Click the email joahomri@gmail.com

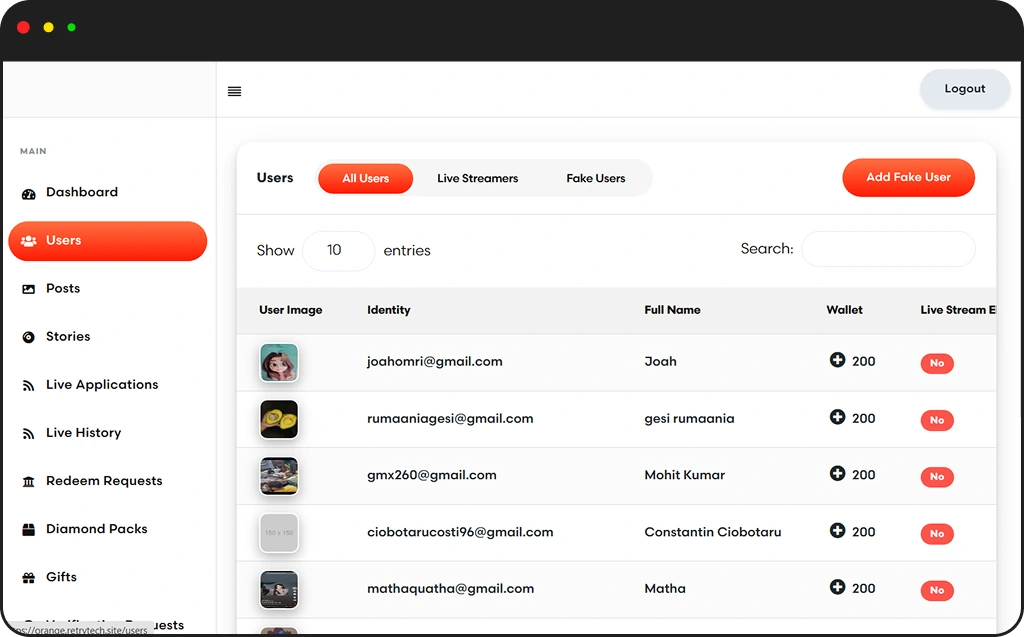click(435, 362)
